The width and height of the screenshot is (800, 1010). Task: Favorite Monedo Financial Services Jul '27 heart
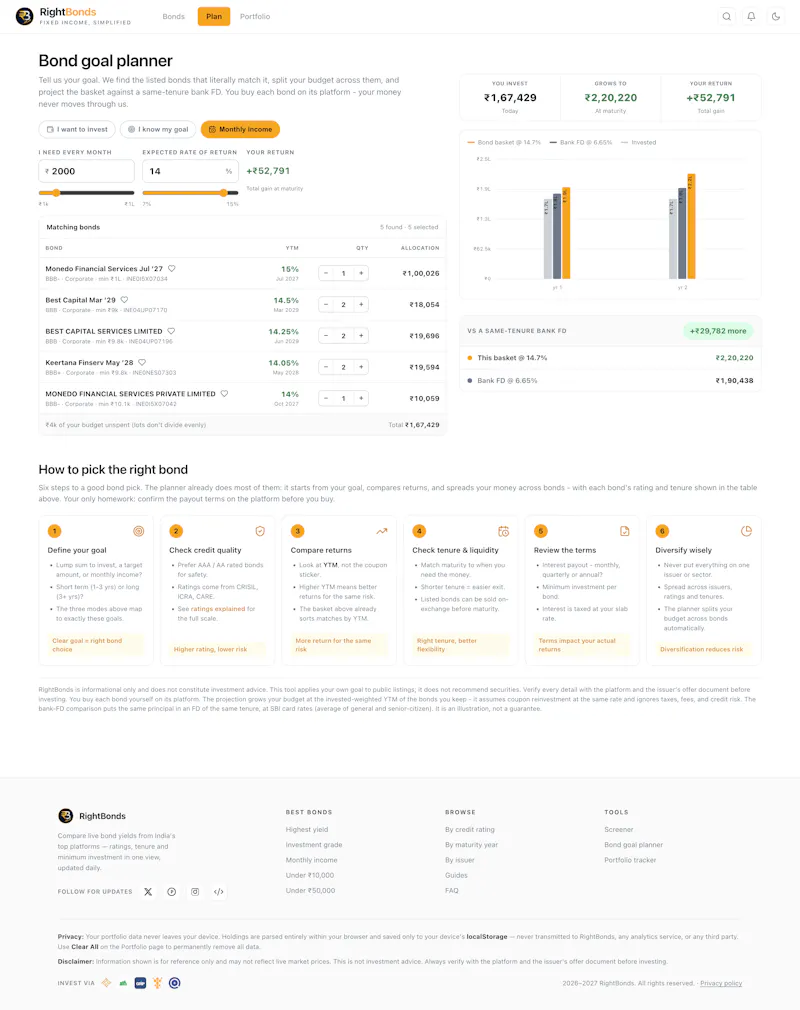pyautogui.click(x=172, y=269)
